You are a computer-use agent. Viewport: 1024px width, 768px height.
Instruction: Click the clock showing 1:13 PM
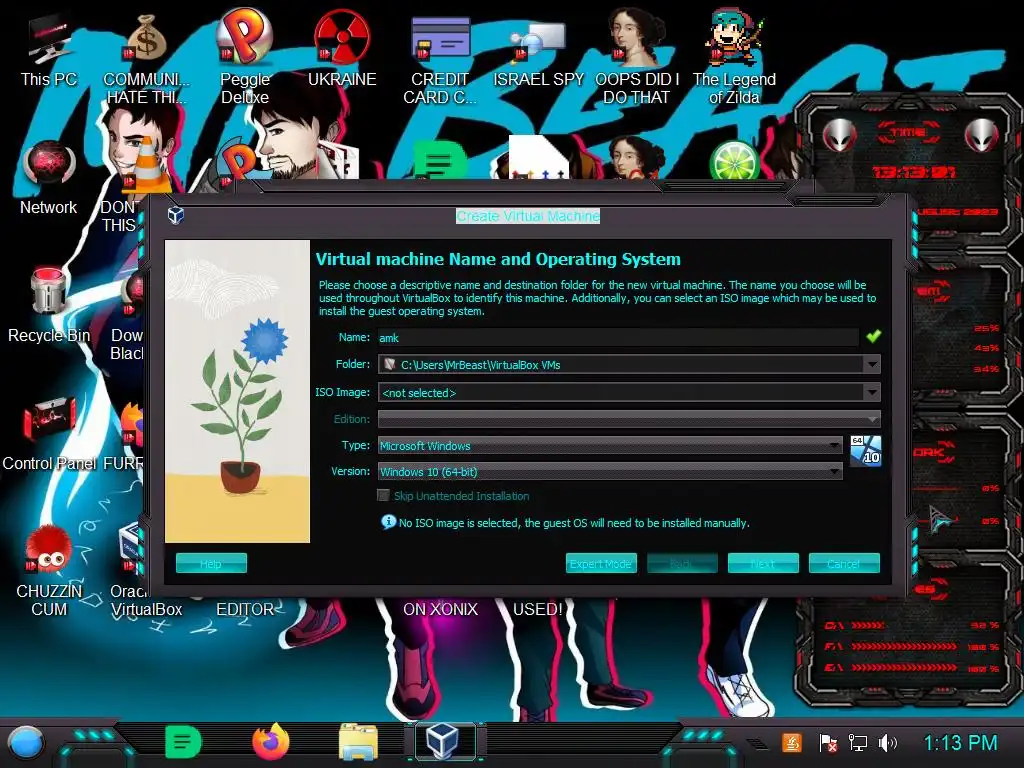click(x=960, y=743)
